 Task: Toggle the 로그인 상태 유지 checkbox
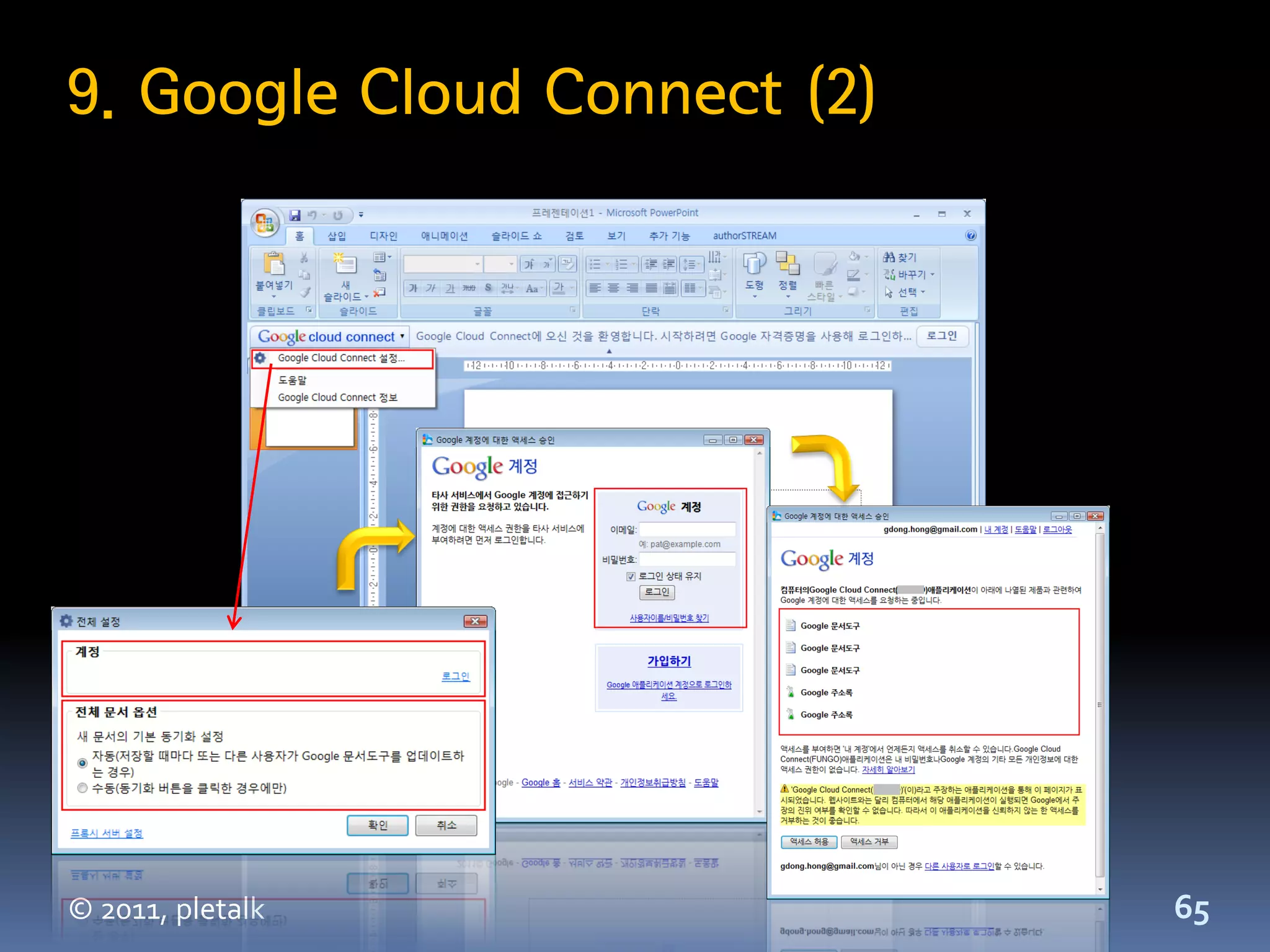(x=631, y=576)
